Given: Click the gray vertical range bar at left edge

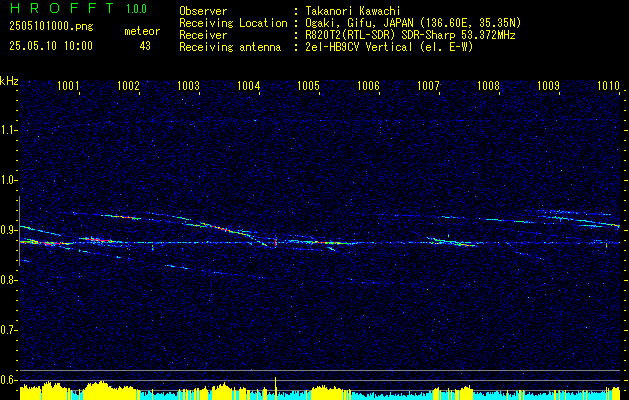Looking at the screenshot, I should pyautogui.click(x=19, y=231).
